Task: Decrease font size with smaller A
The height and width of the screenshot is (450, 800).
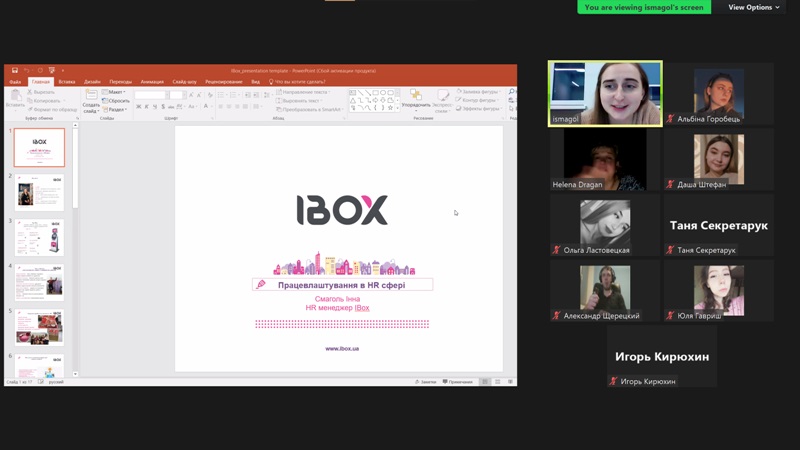Action: coord(199,95)
